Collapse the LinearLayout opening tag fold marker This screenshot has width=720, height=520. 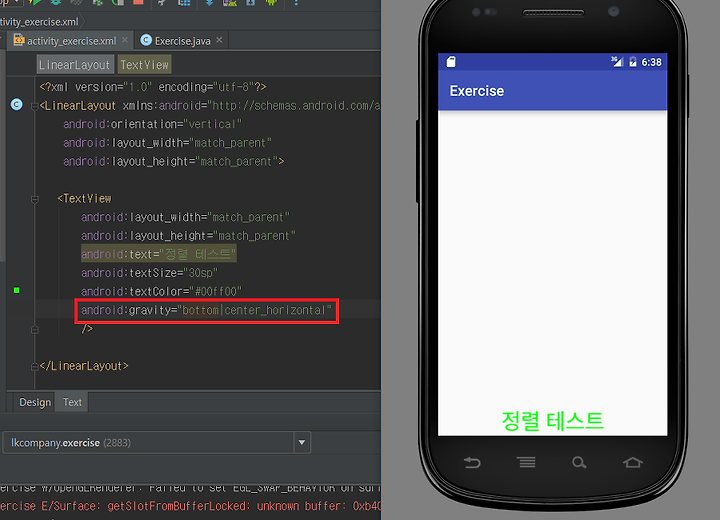coord(34,106)
